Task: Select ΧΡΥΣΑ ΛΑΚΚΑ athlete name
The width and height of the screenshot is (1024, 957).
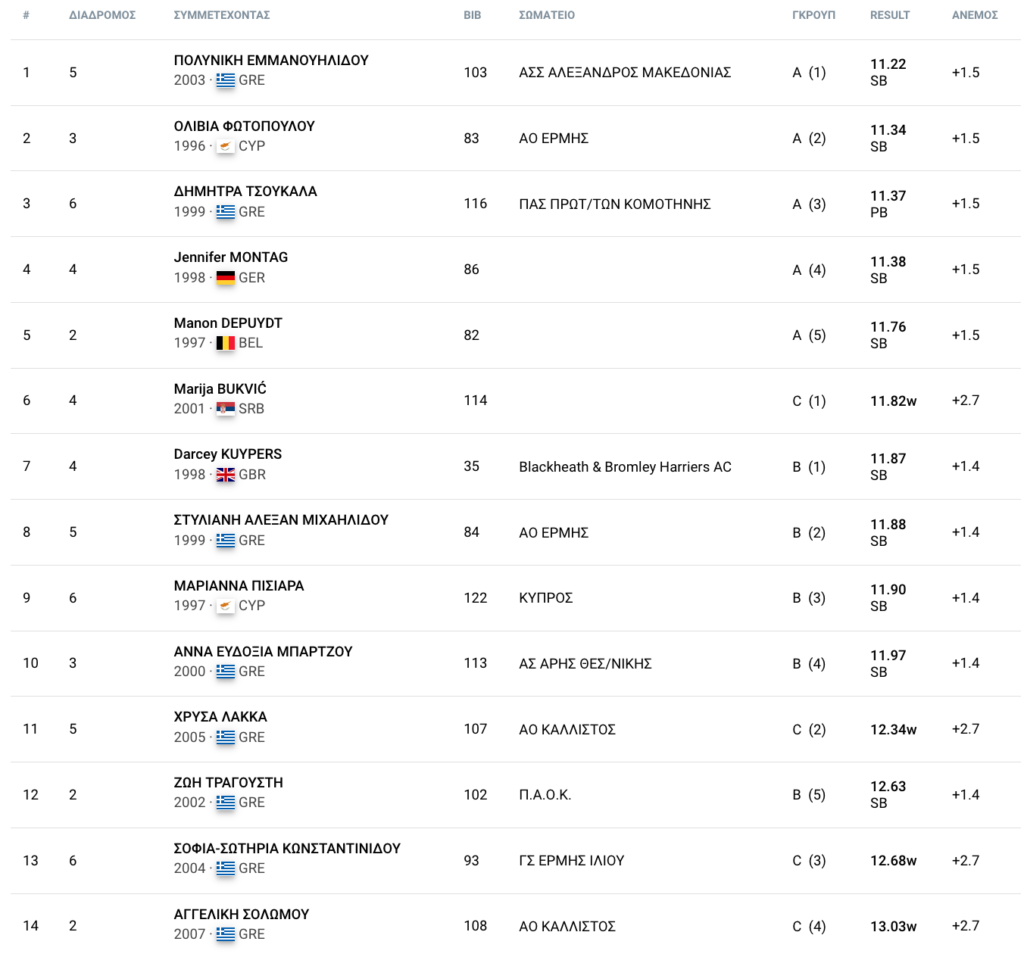Action: point(220,717)
